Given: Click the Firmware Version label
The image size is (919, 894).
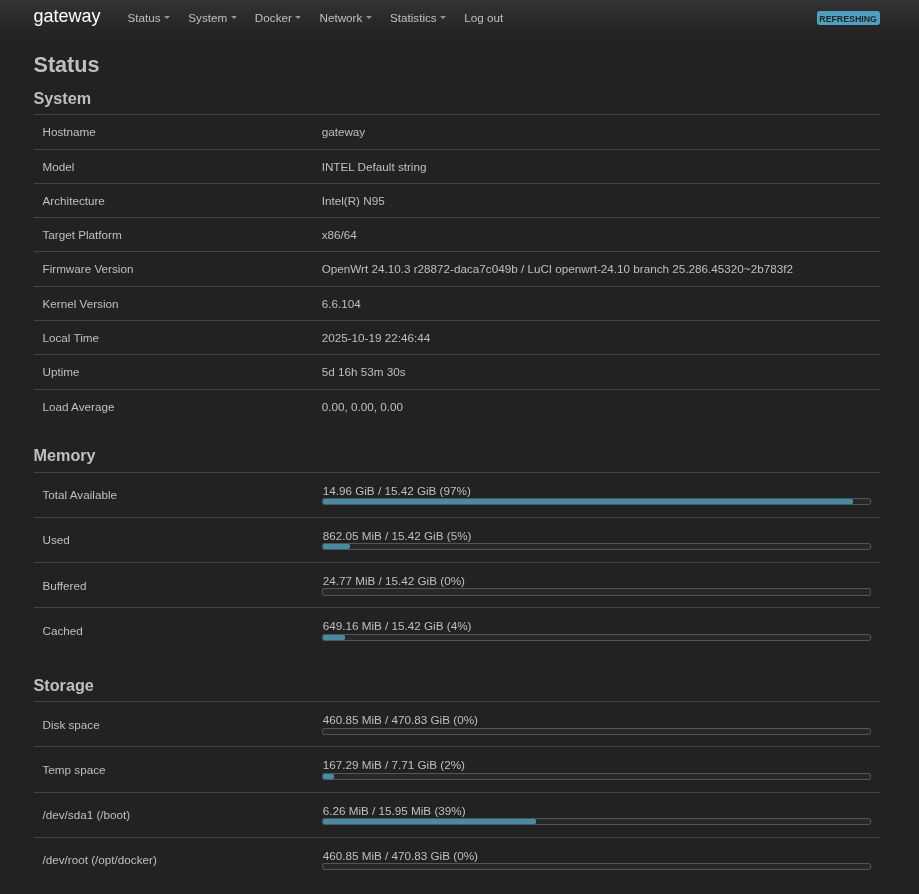Looking at the screenshot, I should (x=88, y=269).
